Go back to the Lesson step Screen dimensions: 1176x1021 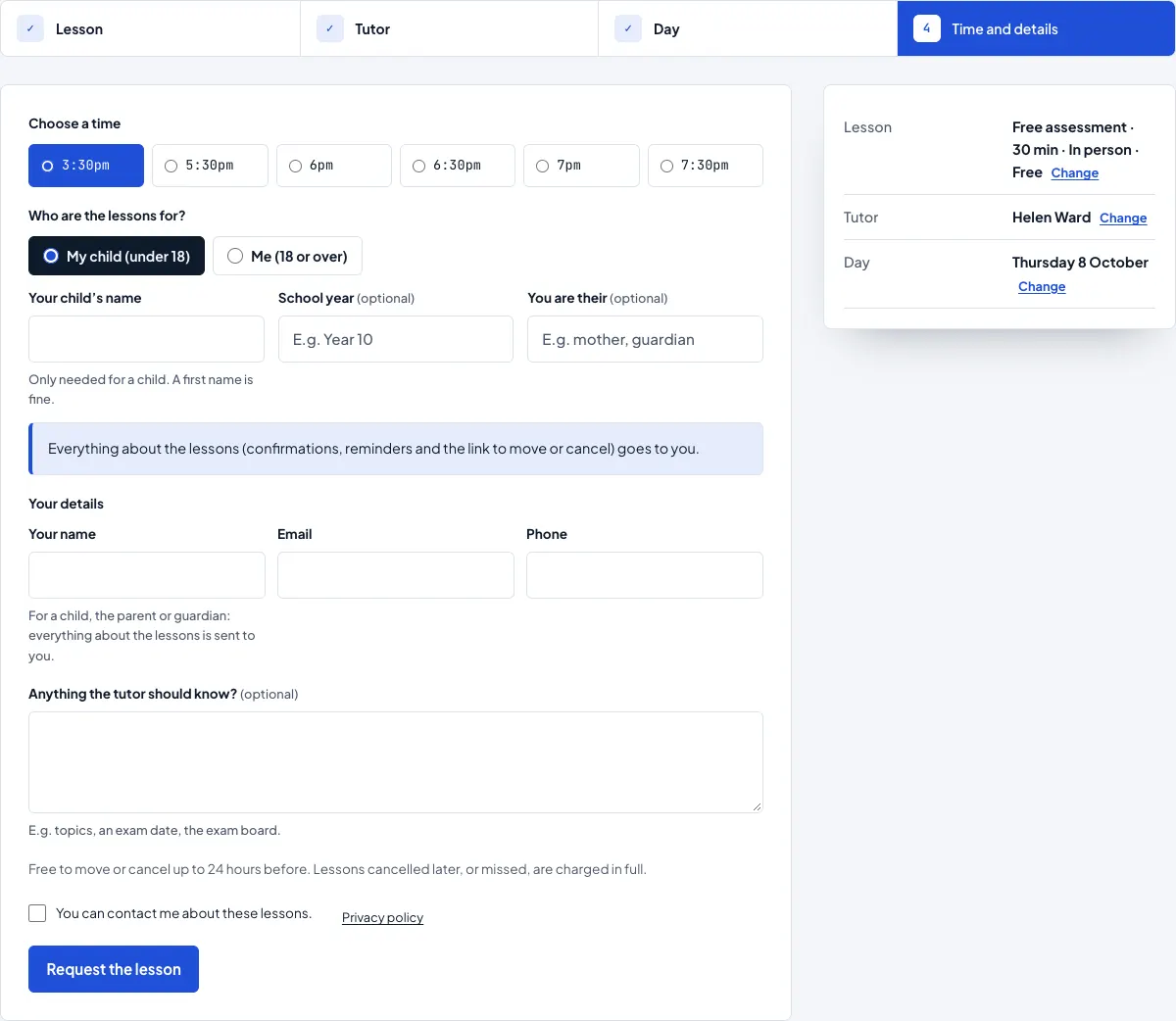150,28
